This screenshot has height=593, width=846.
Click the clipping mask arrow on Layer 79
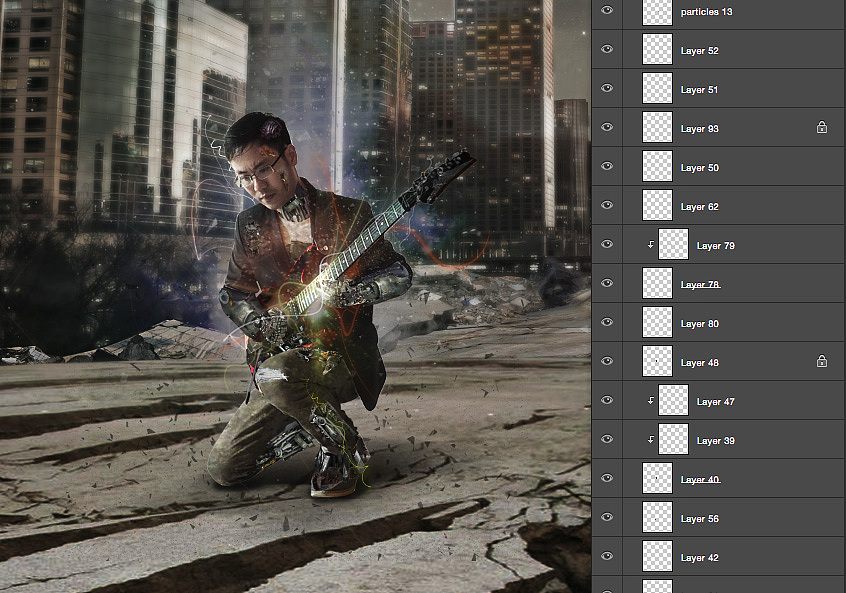pos(651,244)
